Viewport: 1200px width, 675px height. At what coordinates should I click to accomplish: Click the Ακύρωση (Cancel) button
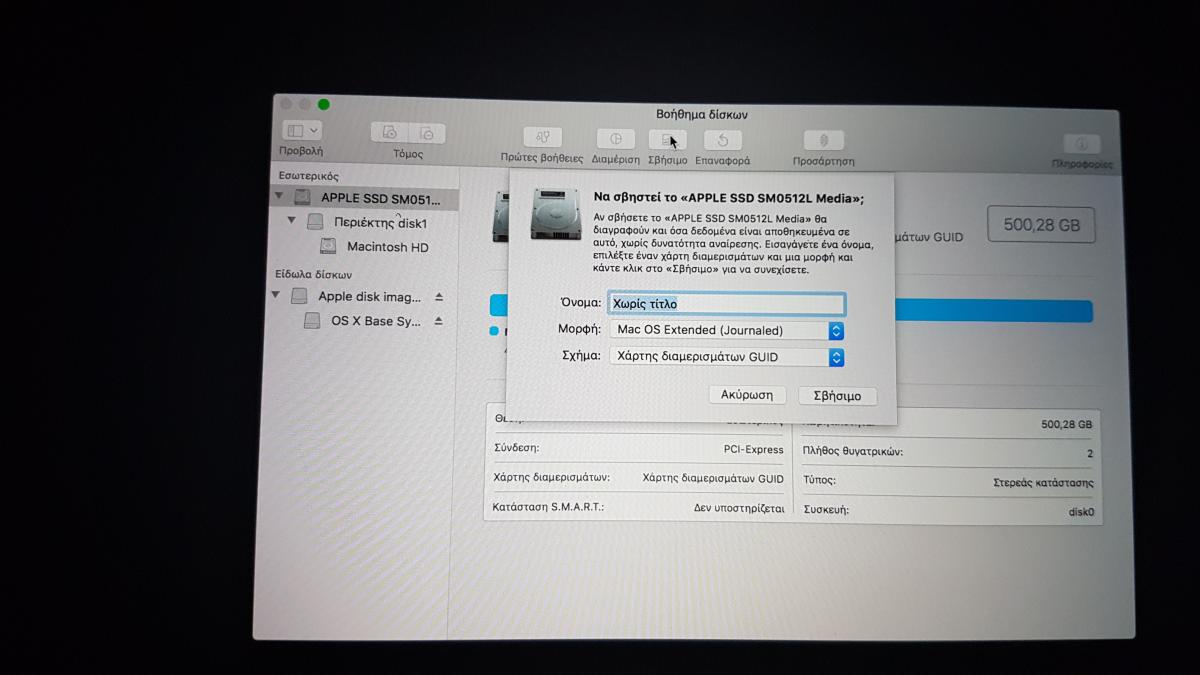(x=747, y=395)
